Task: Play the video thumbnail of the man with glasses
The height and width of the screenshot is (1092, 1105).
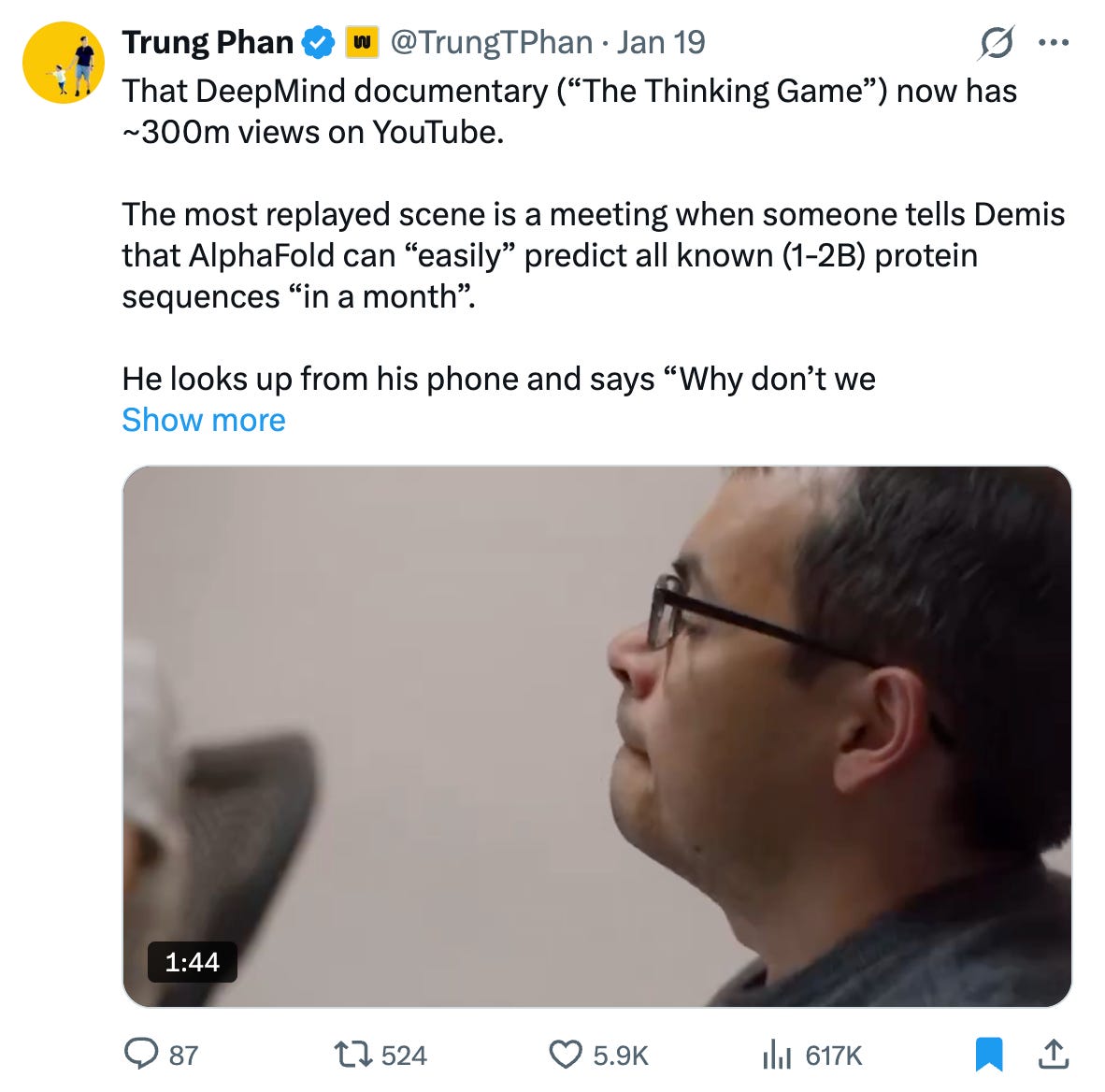Action: 596,736
